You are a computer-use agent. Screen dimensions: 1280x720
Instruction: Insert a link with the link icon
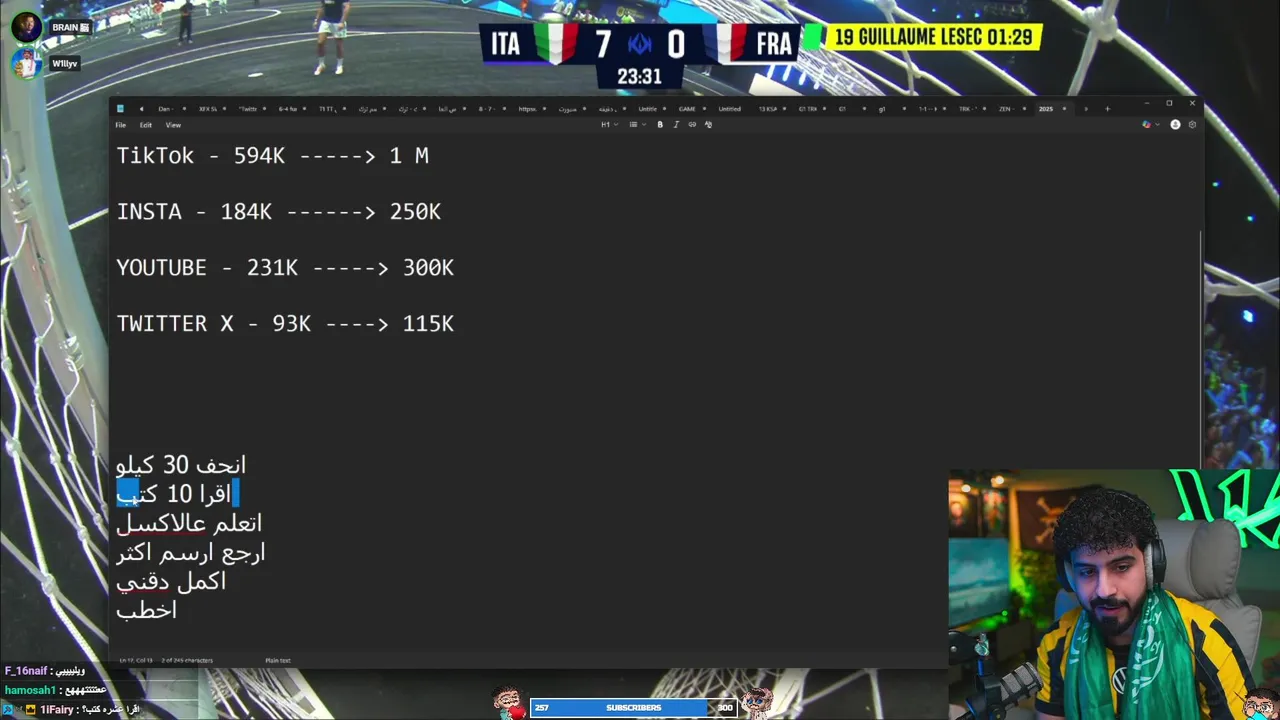click(692, 125)
